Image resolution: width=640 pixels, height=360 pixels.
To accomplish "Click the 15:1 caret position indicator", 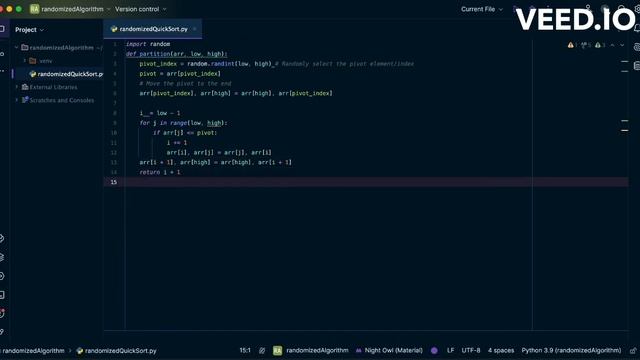I will pyautogui.click(x=245, y=350).
